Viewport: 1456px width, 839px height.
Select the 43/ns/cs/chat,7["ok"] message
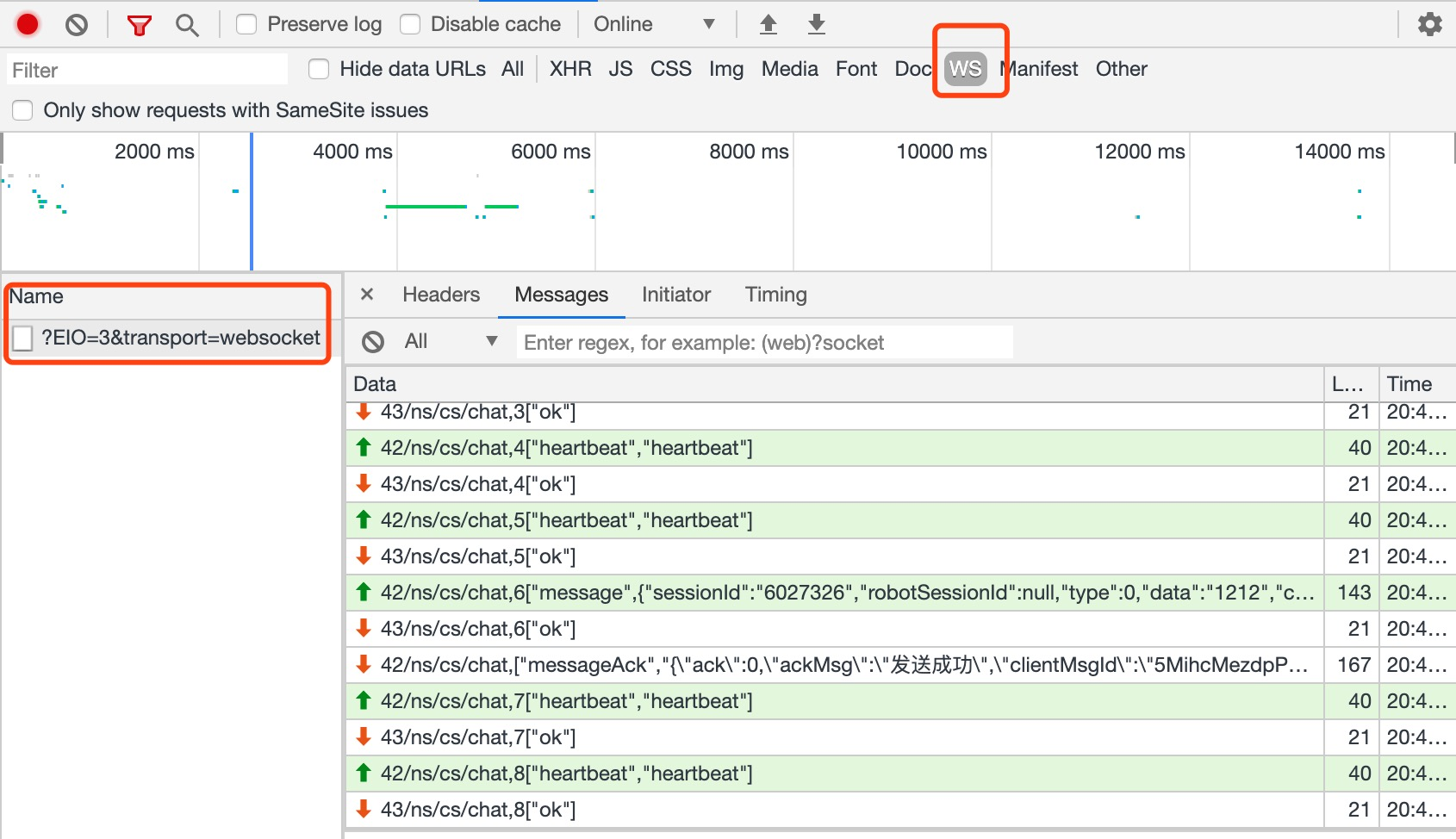[834, 737]
